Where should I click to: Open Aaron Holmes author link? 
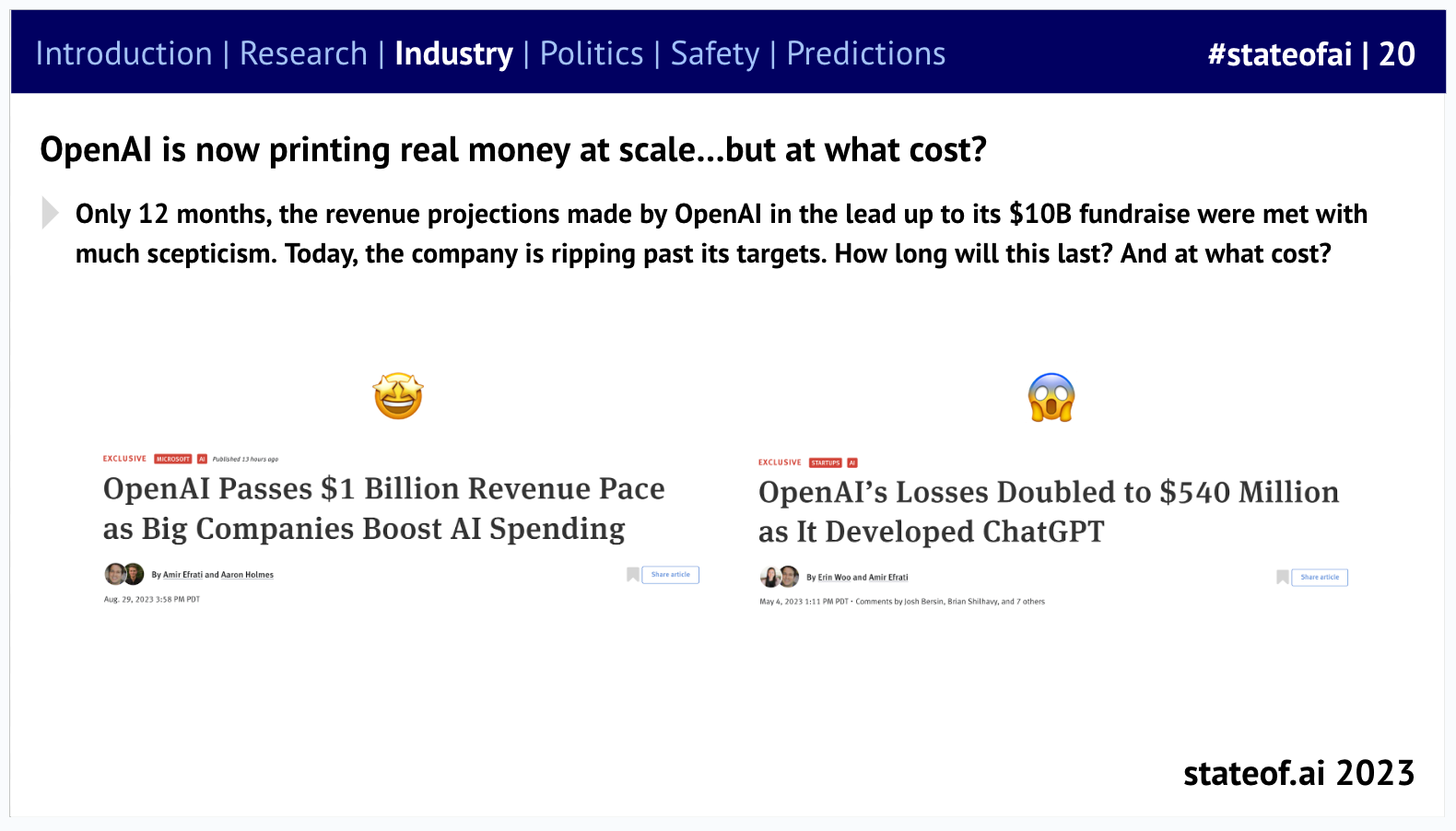pyautogui.click(x=247, y=575)
